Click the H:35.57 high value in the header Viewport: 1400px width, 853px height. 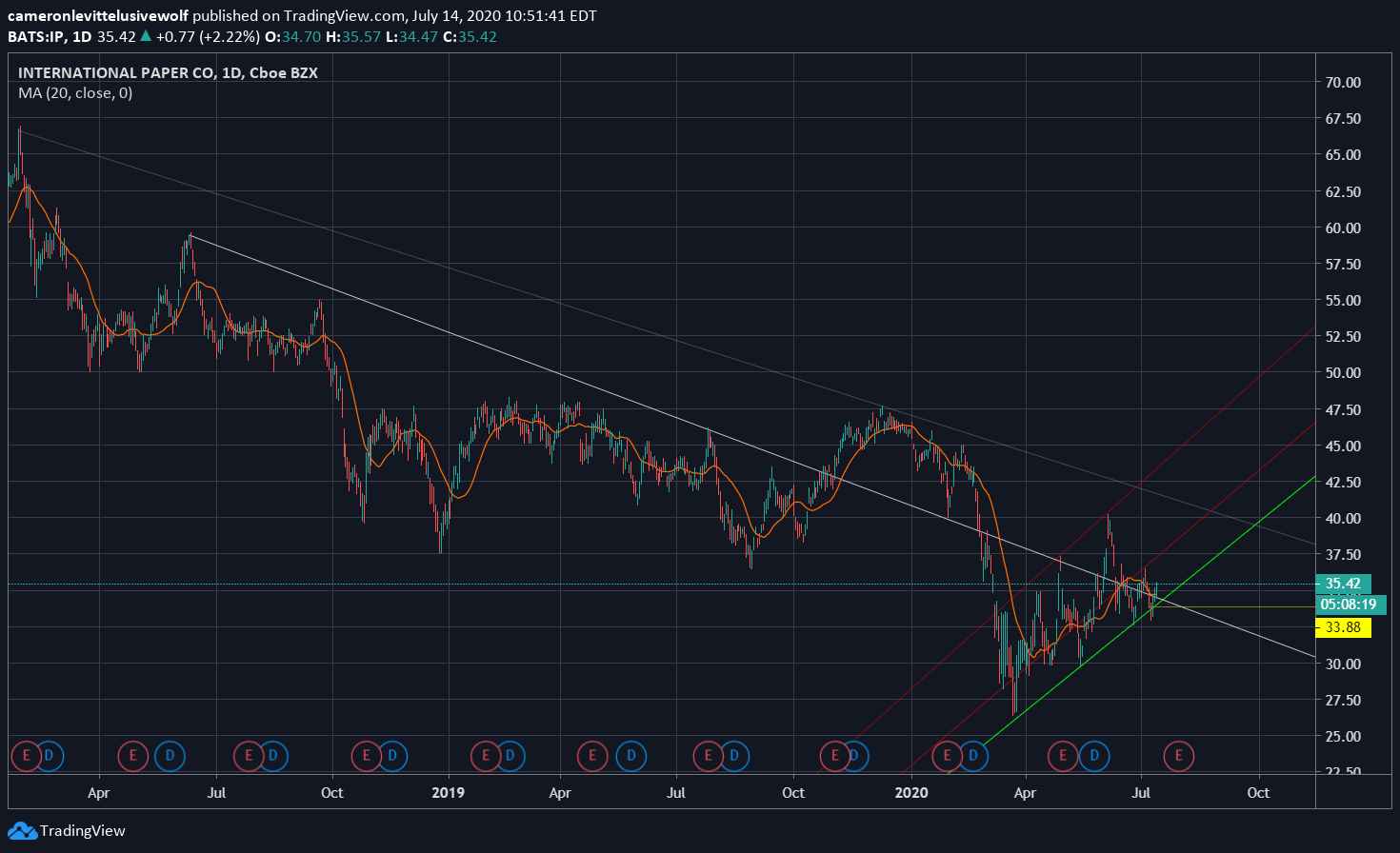pos(353,37)
